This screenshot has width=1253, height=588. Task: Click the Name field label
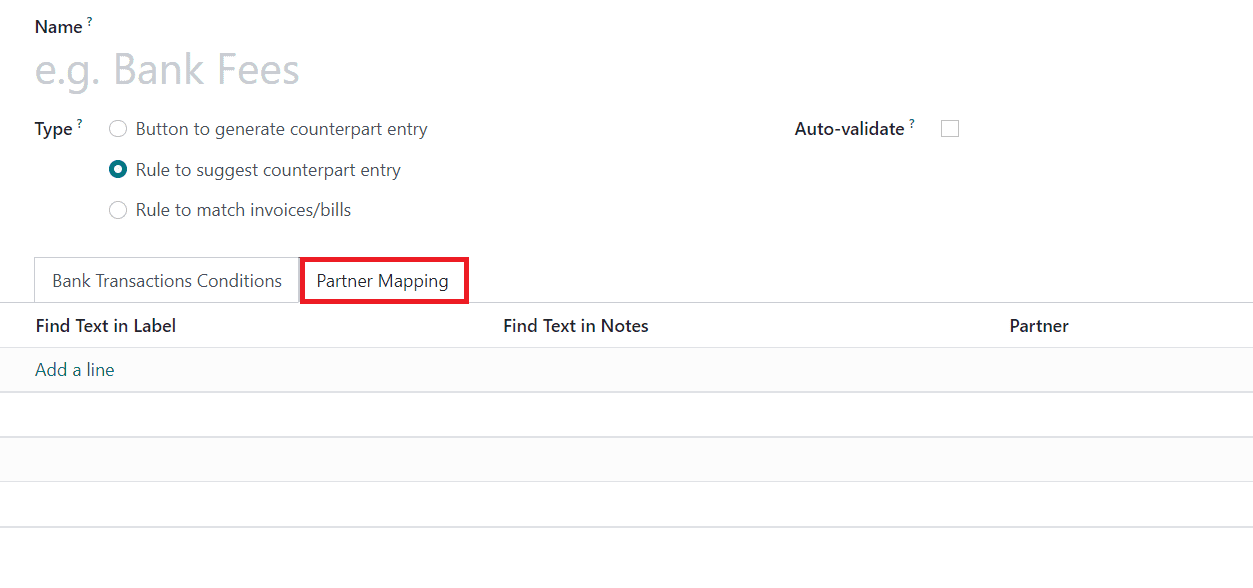tap(58, 28)
